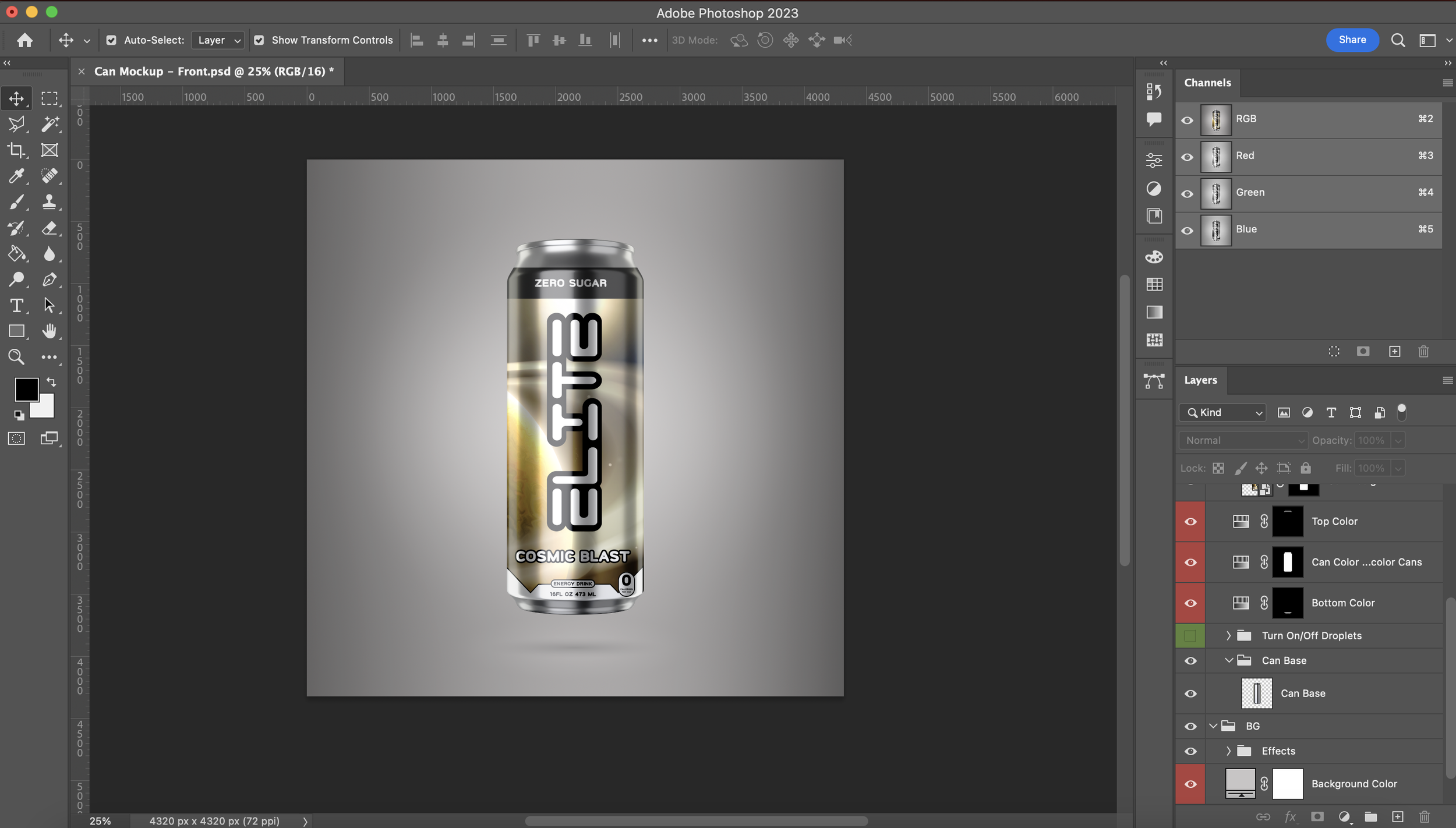The image size is (1456, 828).
Task: Select the Clone Stamp tool
Action: coord(50,202)
